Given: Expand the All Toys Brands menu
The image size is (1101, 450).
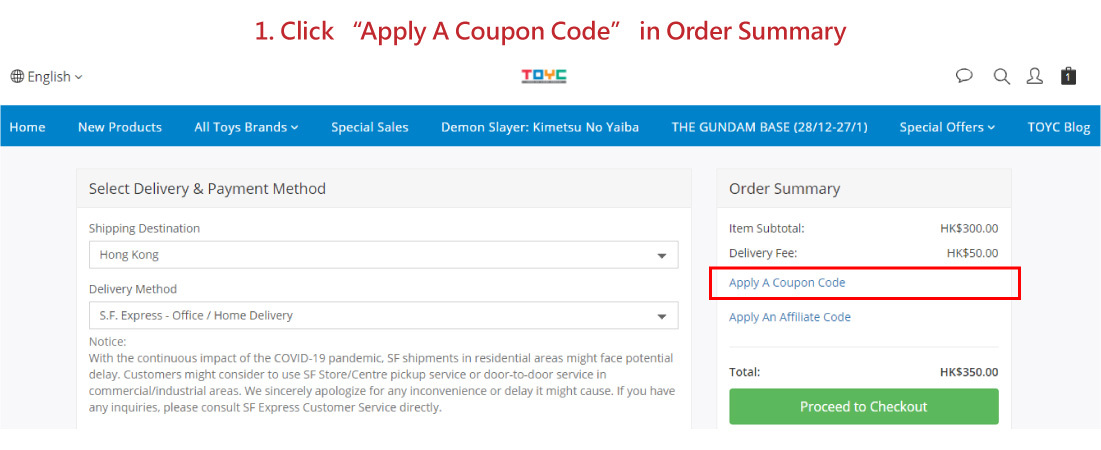Looking at the screenshot, I should click(x=246, y=127).
